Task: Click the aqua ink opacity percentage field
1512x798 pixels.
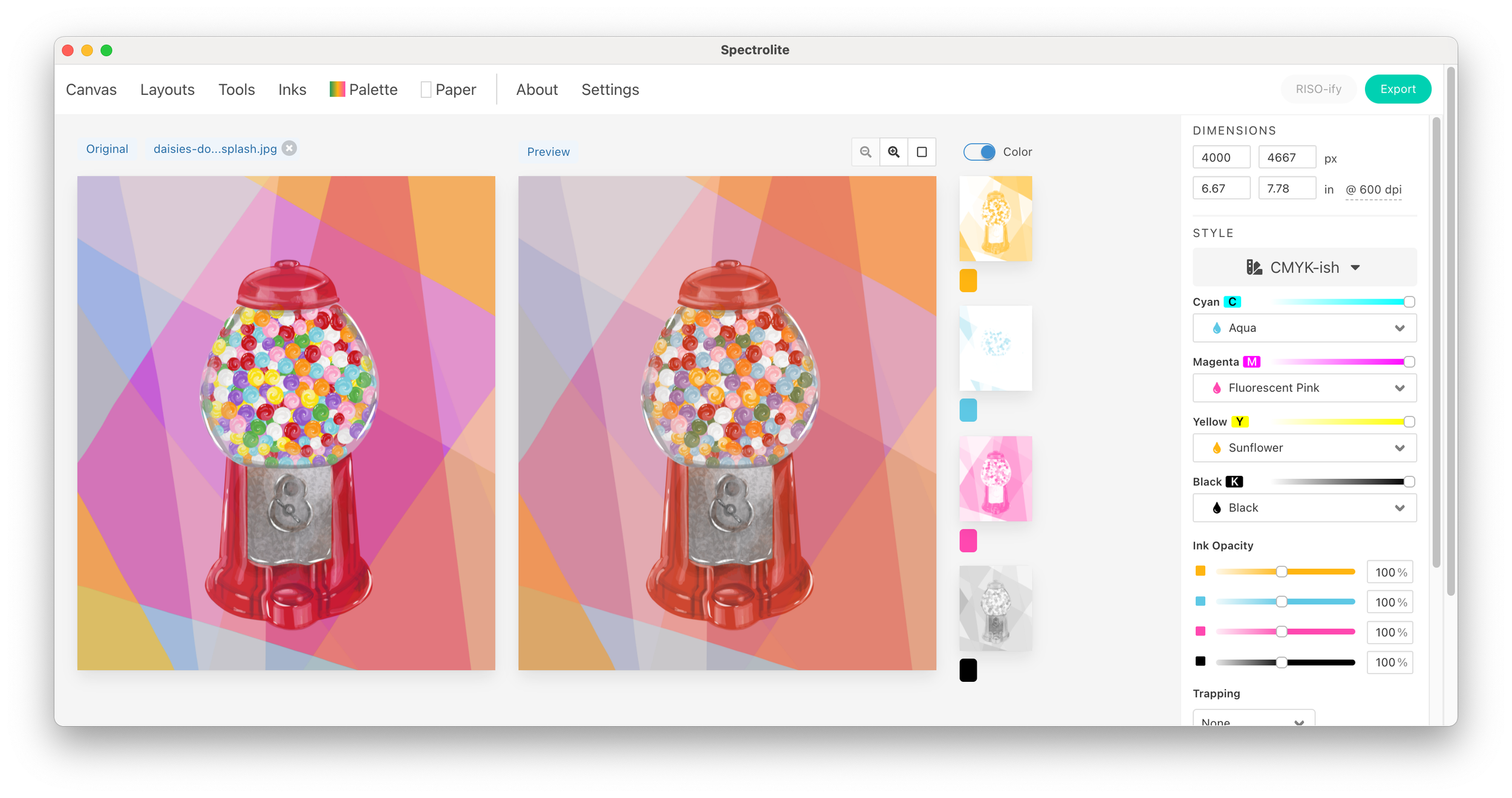Action: tap(1390, 602)
